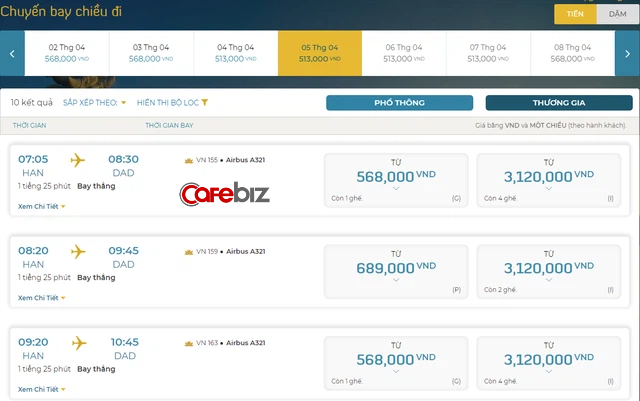Image resolution: width=640 pixels, height=401 pixels.
Task: Click the Phổ Thông economy class button
Action: [399, 103]
